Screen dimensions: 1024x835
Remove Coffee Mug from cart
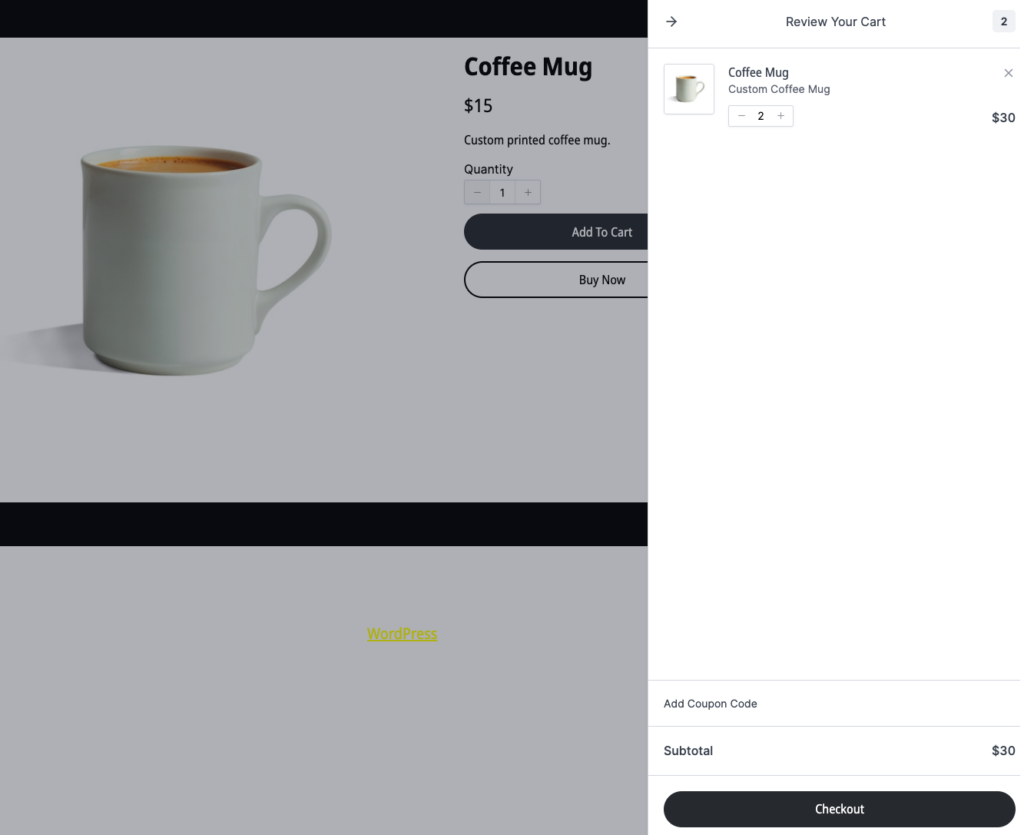(1008, 73)
